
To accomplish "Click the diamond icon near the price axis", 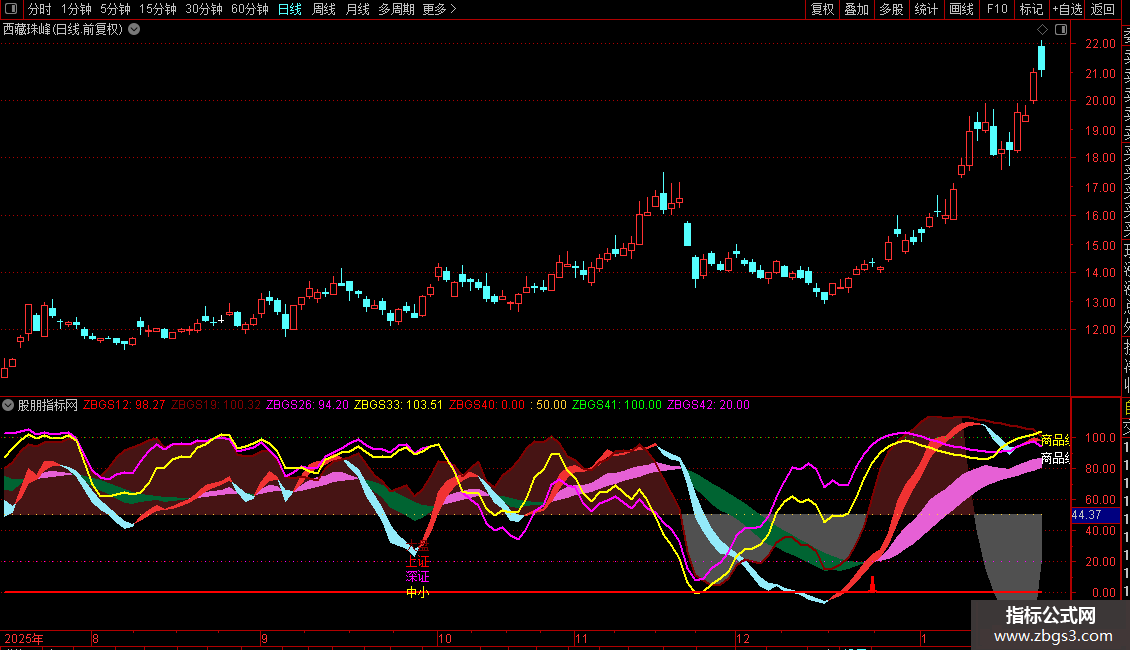I will 1042,29.
